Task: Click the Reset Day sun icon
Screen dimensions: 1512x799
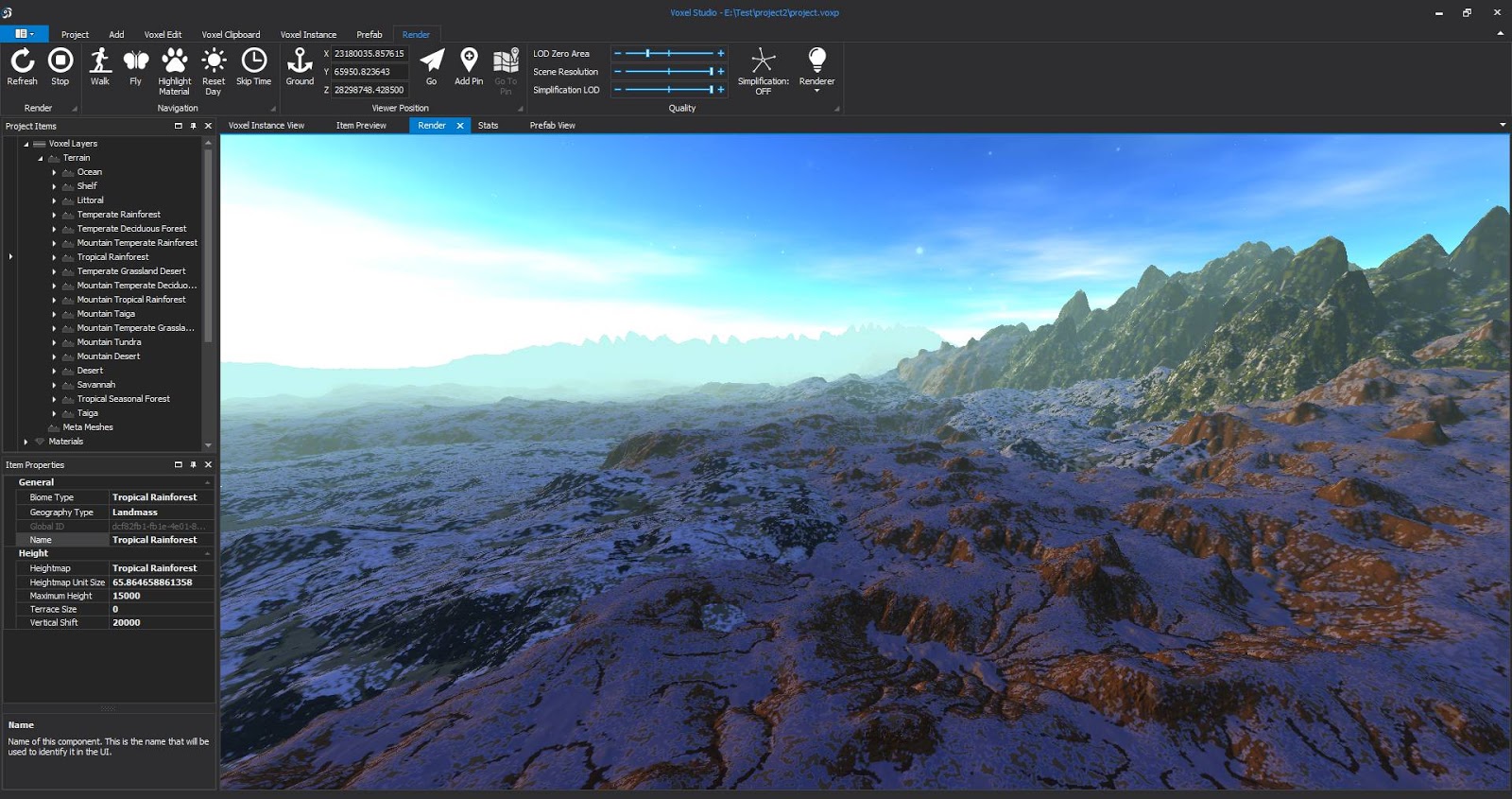Action: click(214, 61)
